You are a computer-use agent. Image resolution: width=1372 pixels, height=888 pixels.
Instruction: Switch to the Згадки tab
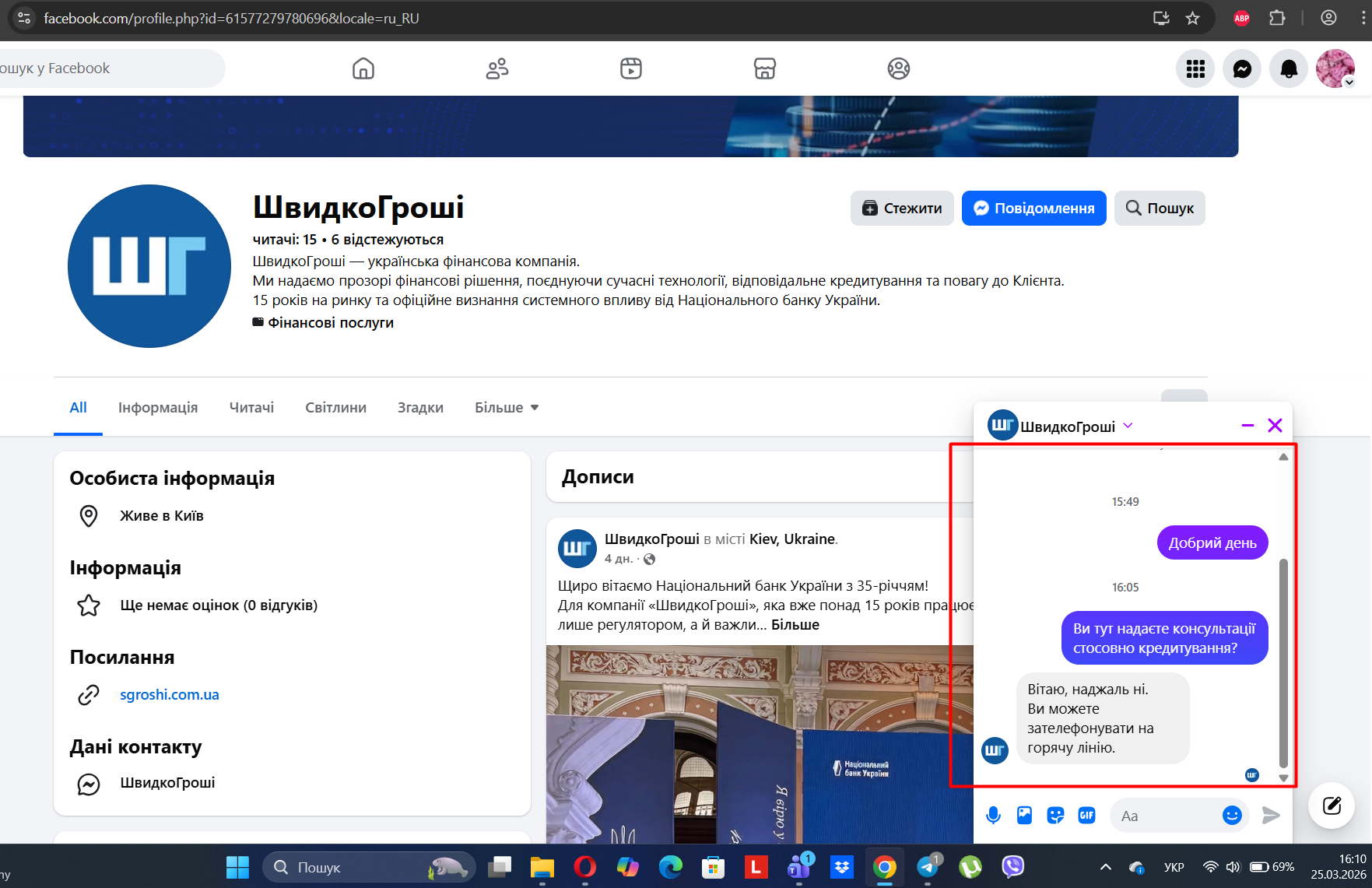420,408
